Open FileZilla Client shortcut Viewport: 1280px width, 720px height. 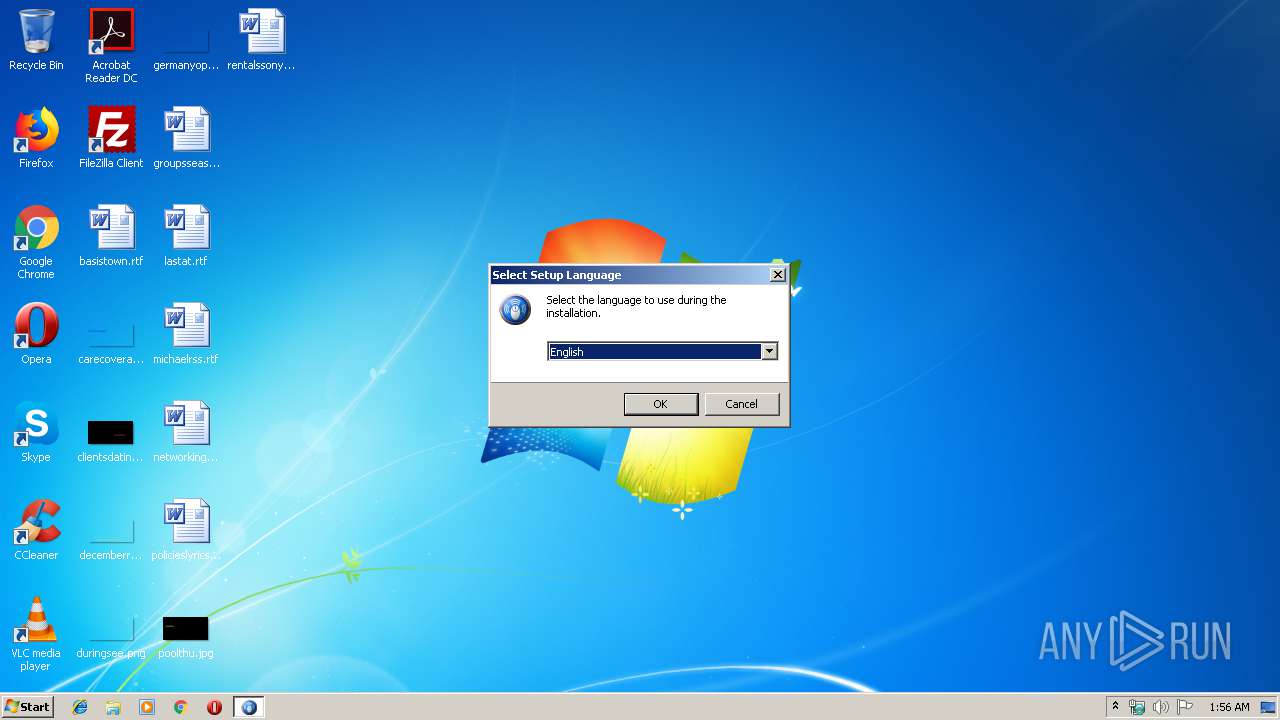pyautogui.click(x=111, y=138)
